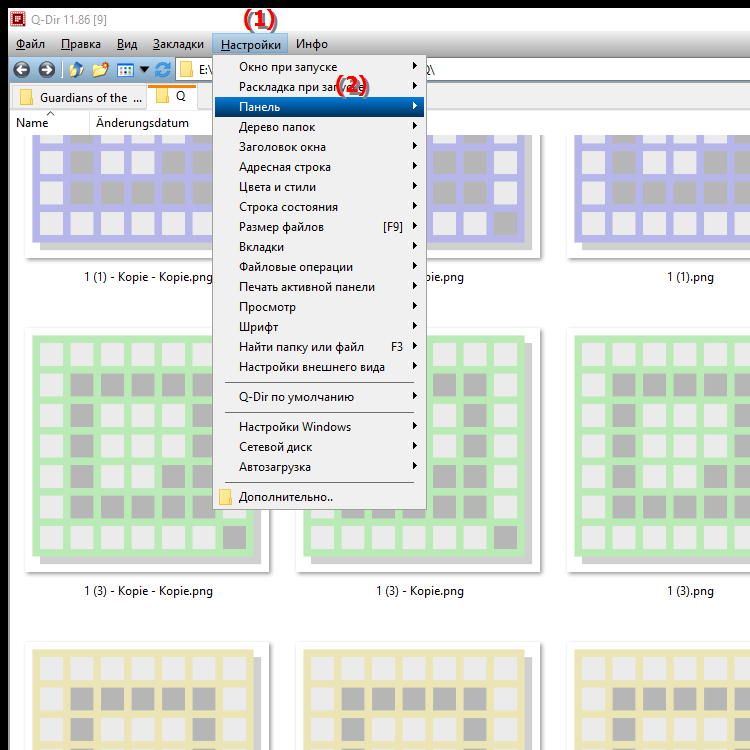Click Дополнительно.. menu entry
This screenshot has width=750, height=750.
[x=320, y=497]
